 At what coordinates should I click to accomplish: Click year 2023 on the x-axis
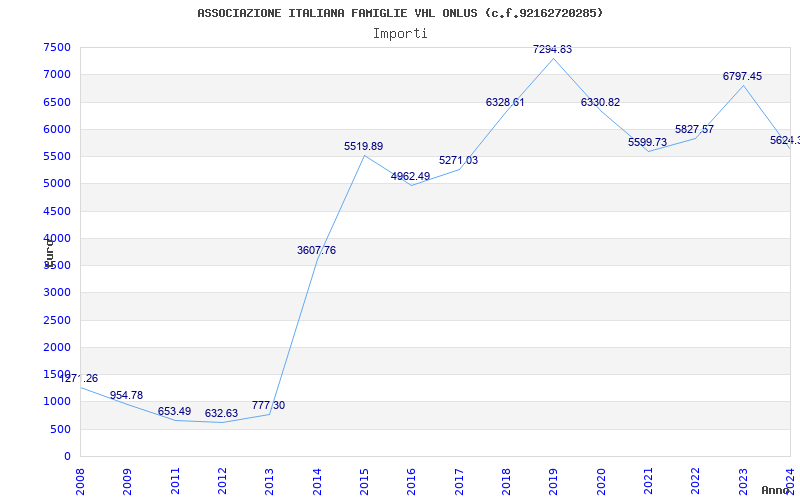(743, 482)
